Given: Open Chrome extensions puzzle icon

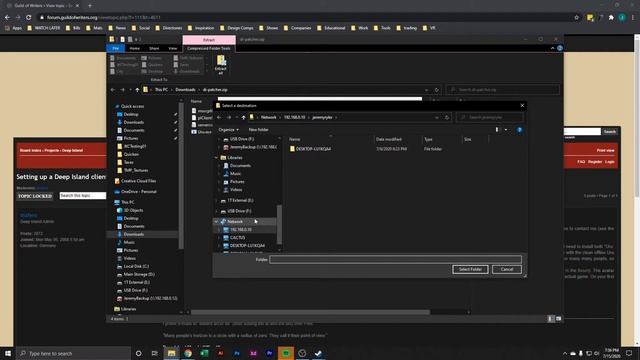Looking at the screenshot, I should pyautogui.click(x=611, y=18).
